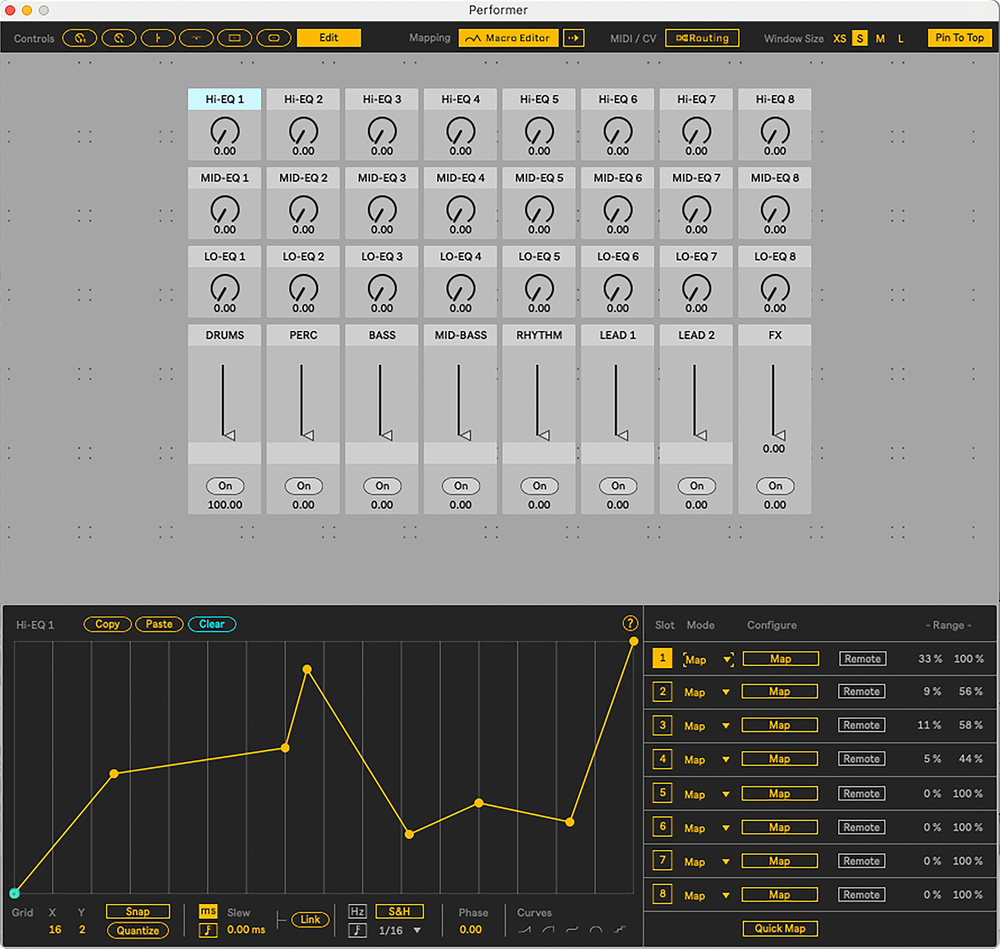Screen dimensions: 1000x949
Task: Select the first curve shape preset
Action: 525,931
